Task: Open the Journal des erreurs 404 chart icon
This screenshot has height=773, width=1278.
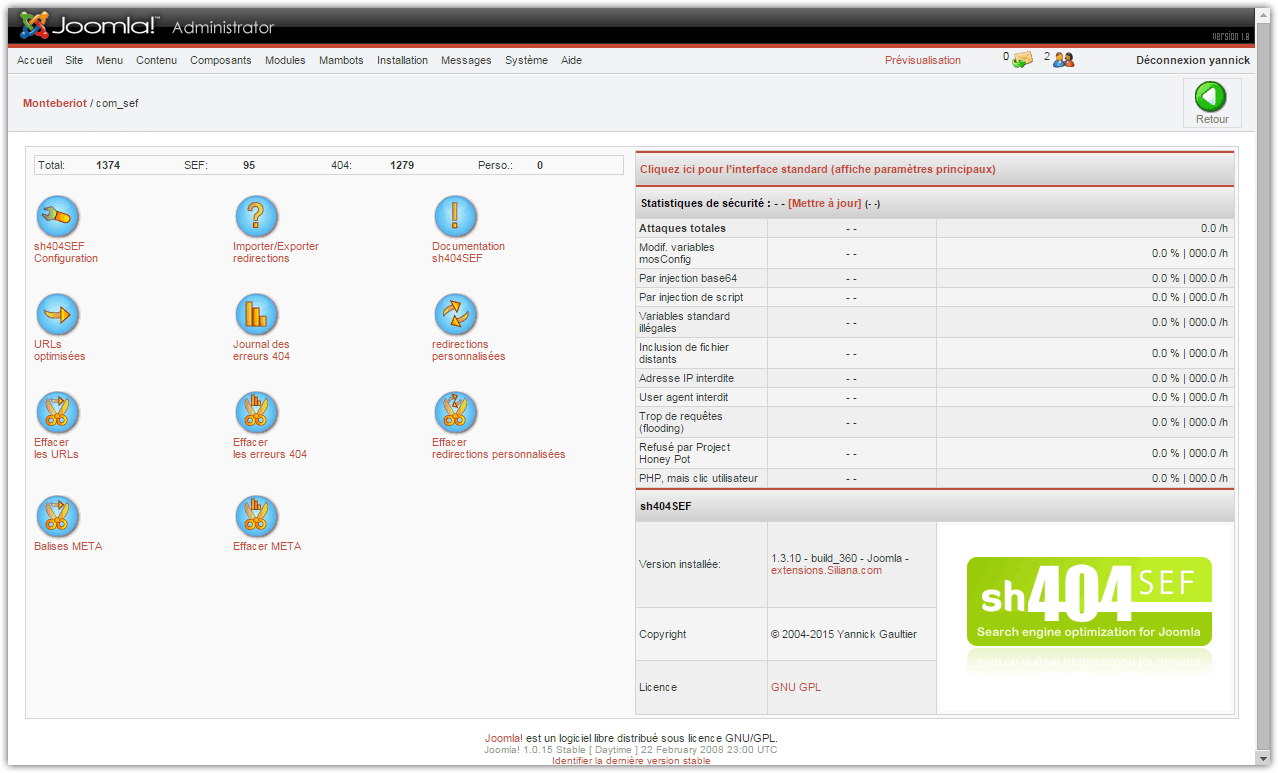Action: 256,314
